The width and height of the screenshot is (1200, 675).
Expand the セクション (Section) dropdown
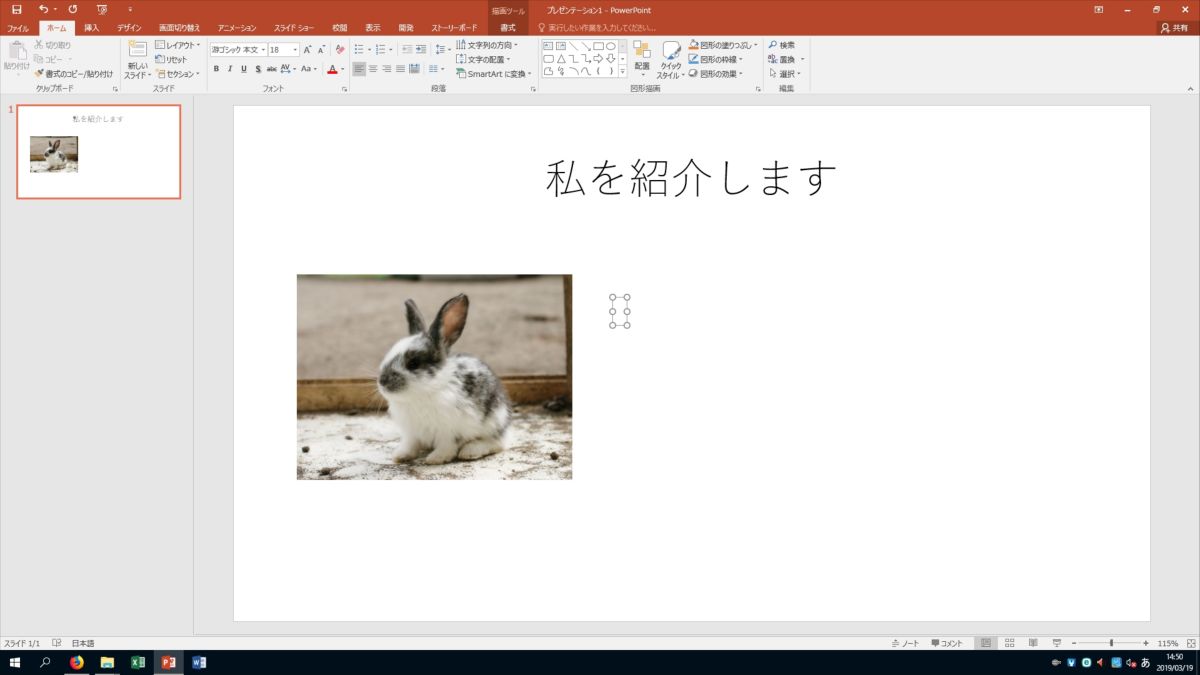178,73
